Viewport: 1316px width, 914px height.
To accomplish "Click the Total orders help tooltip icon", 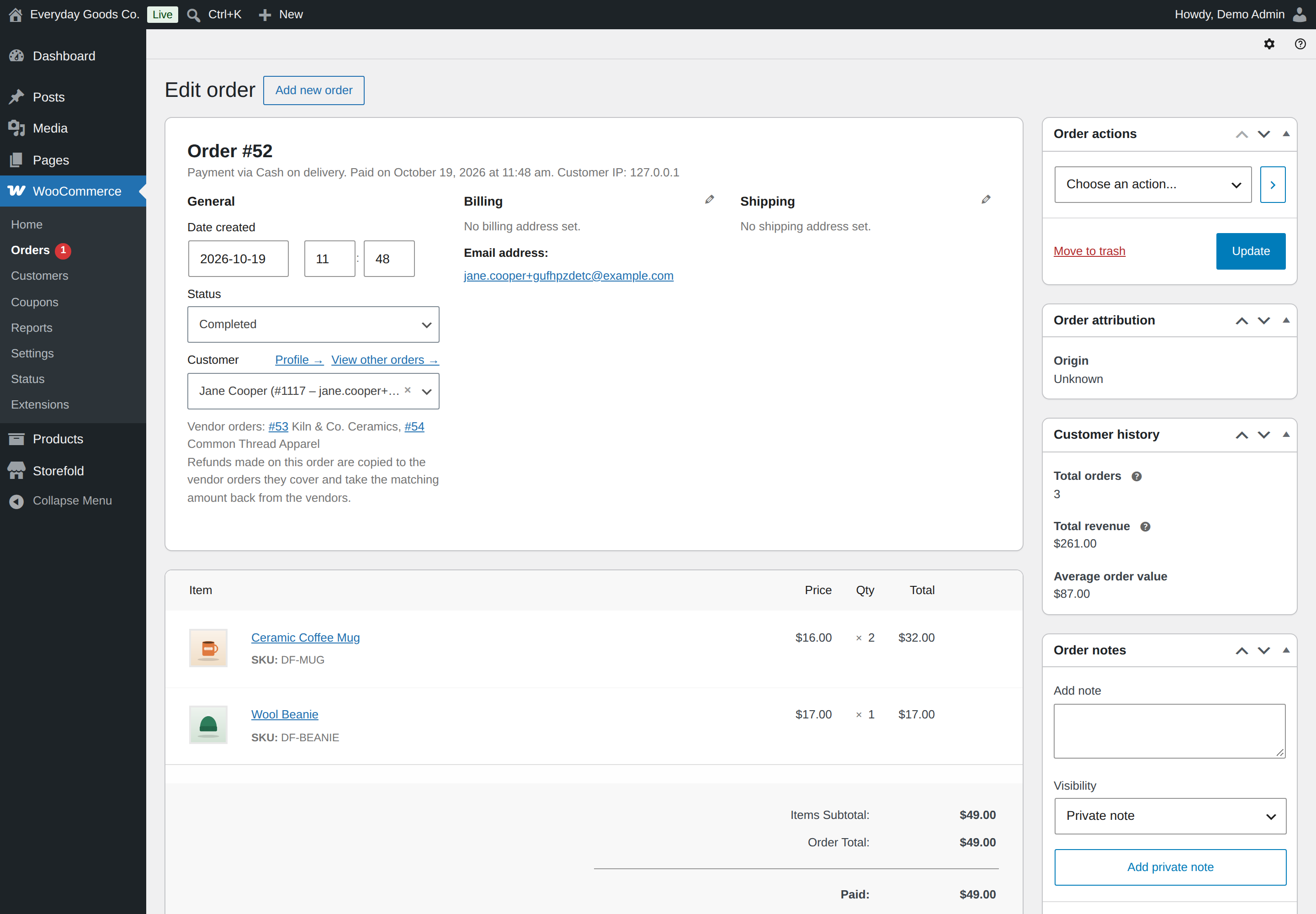I will coord(1136,477).
